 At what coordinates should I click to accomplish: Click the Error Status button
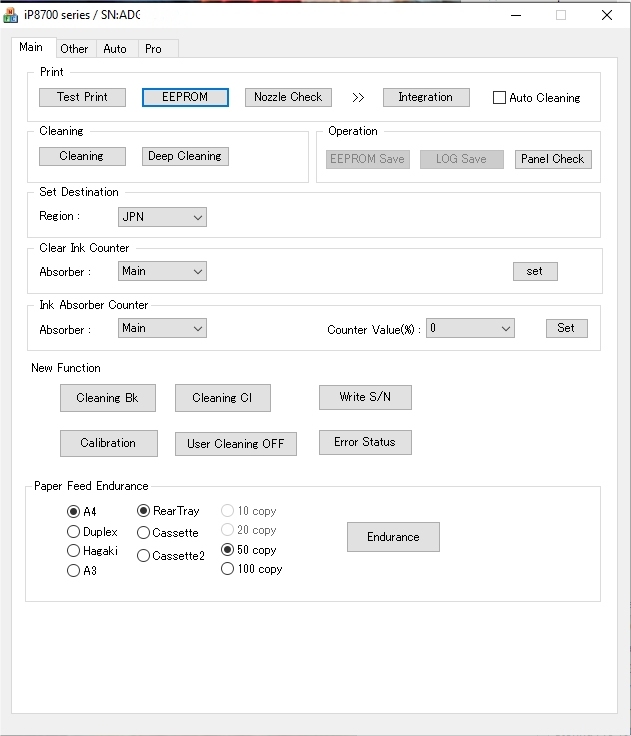pyautogui.click(x=365, y=442)
